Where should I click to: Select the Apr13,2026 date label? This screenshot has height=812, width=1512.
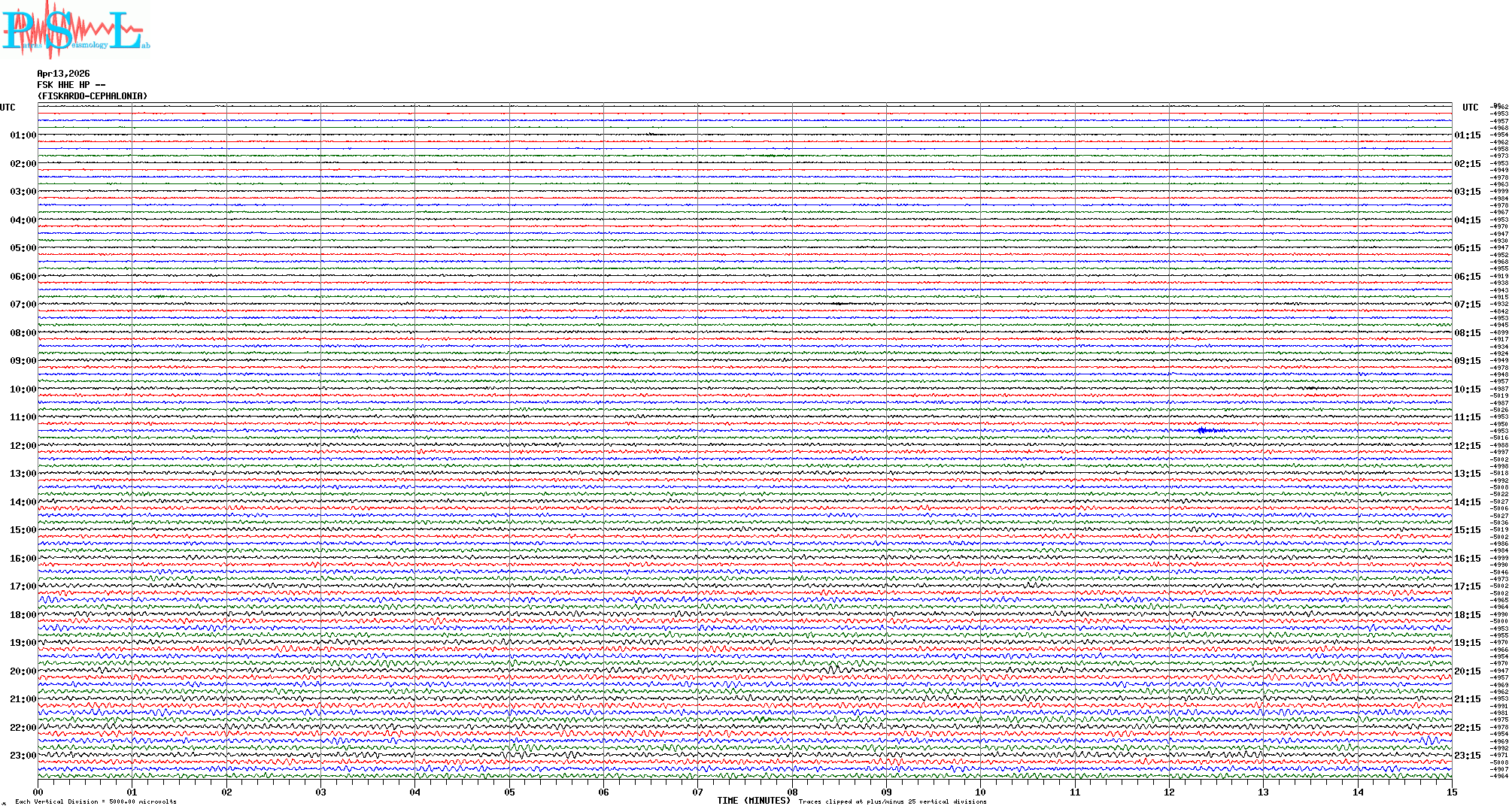(63, 74)
